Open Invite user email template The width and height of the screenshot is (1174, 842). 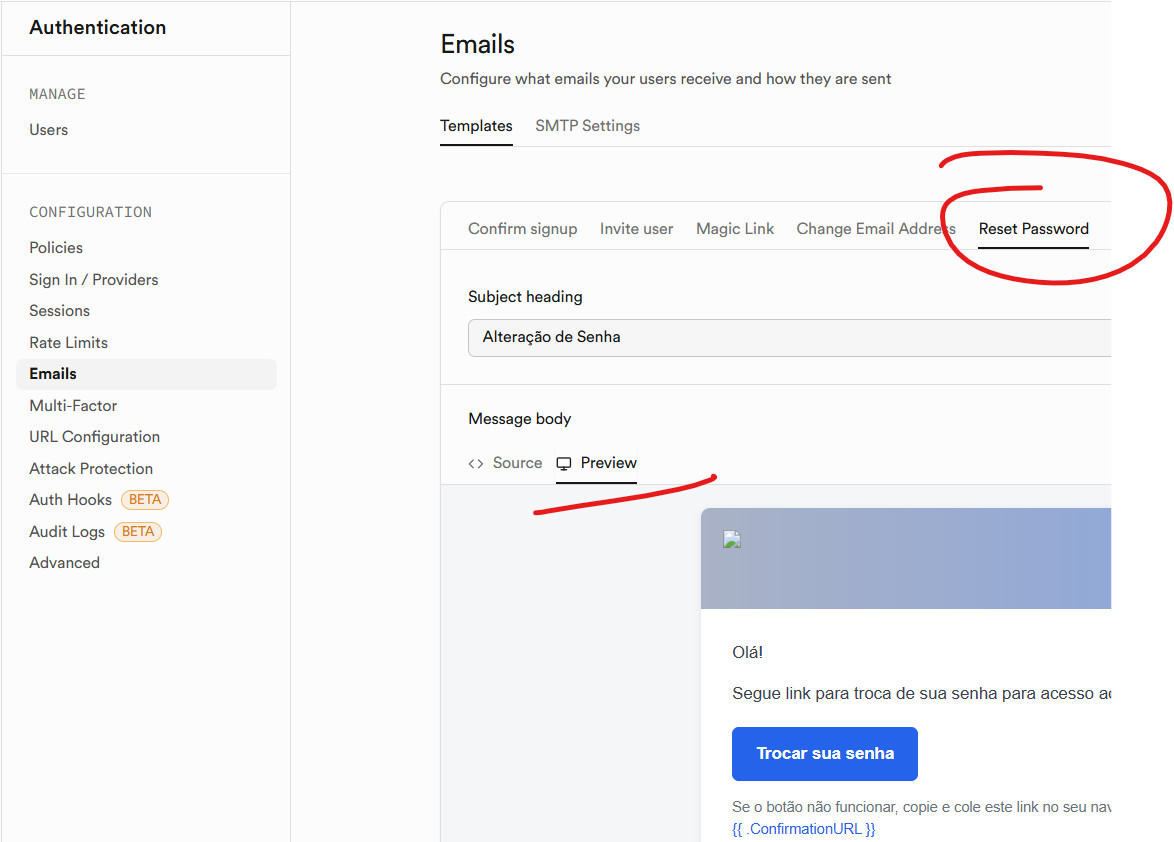tap(636, 229)
